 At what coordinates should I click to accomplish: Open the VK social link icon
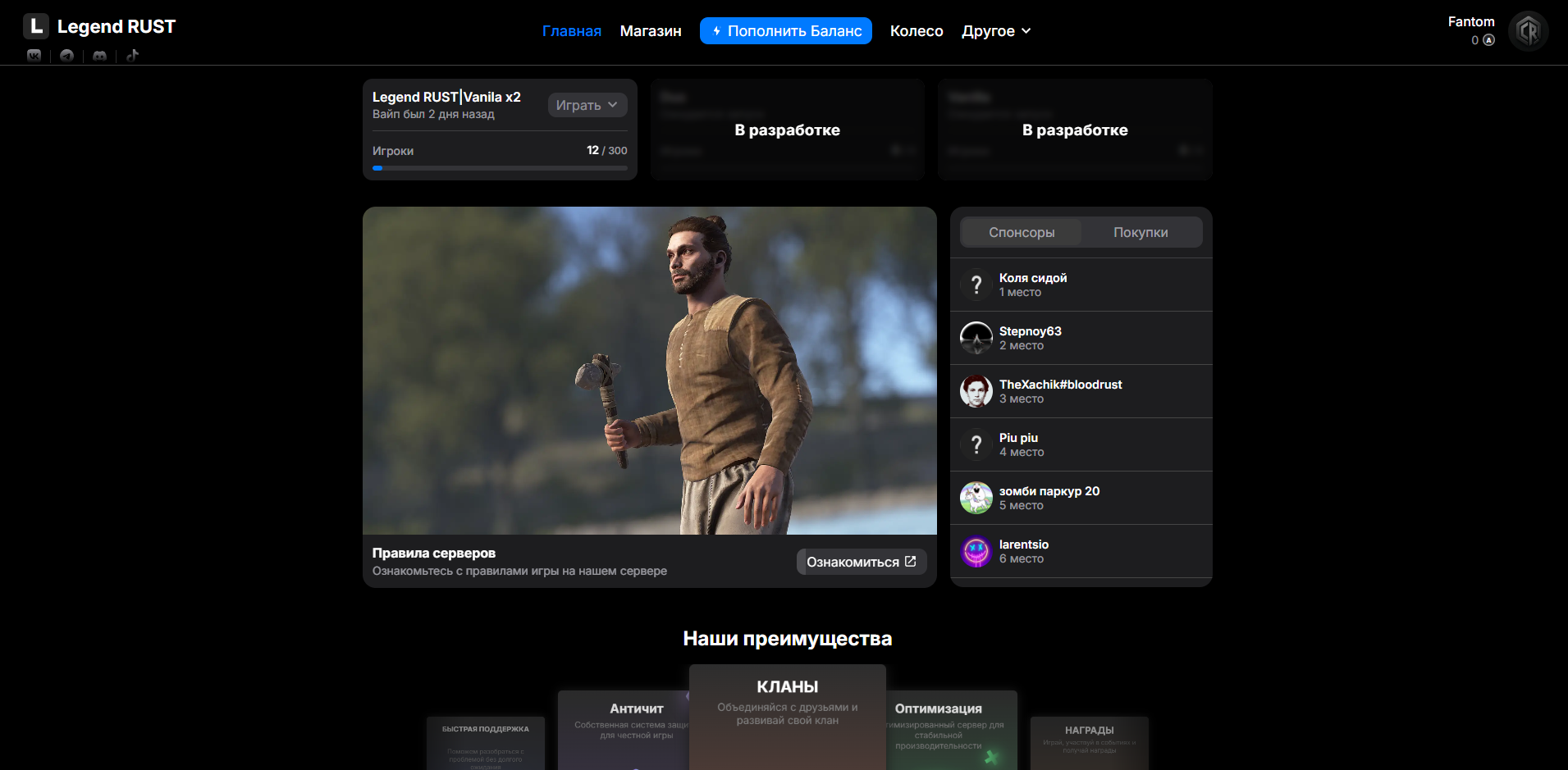tap(34, 56)
